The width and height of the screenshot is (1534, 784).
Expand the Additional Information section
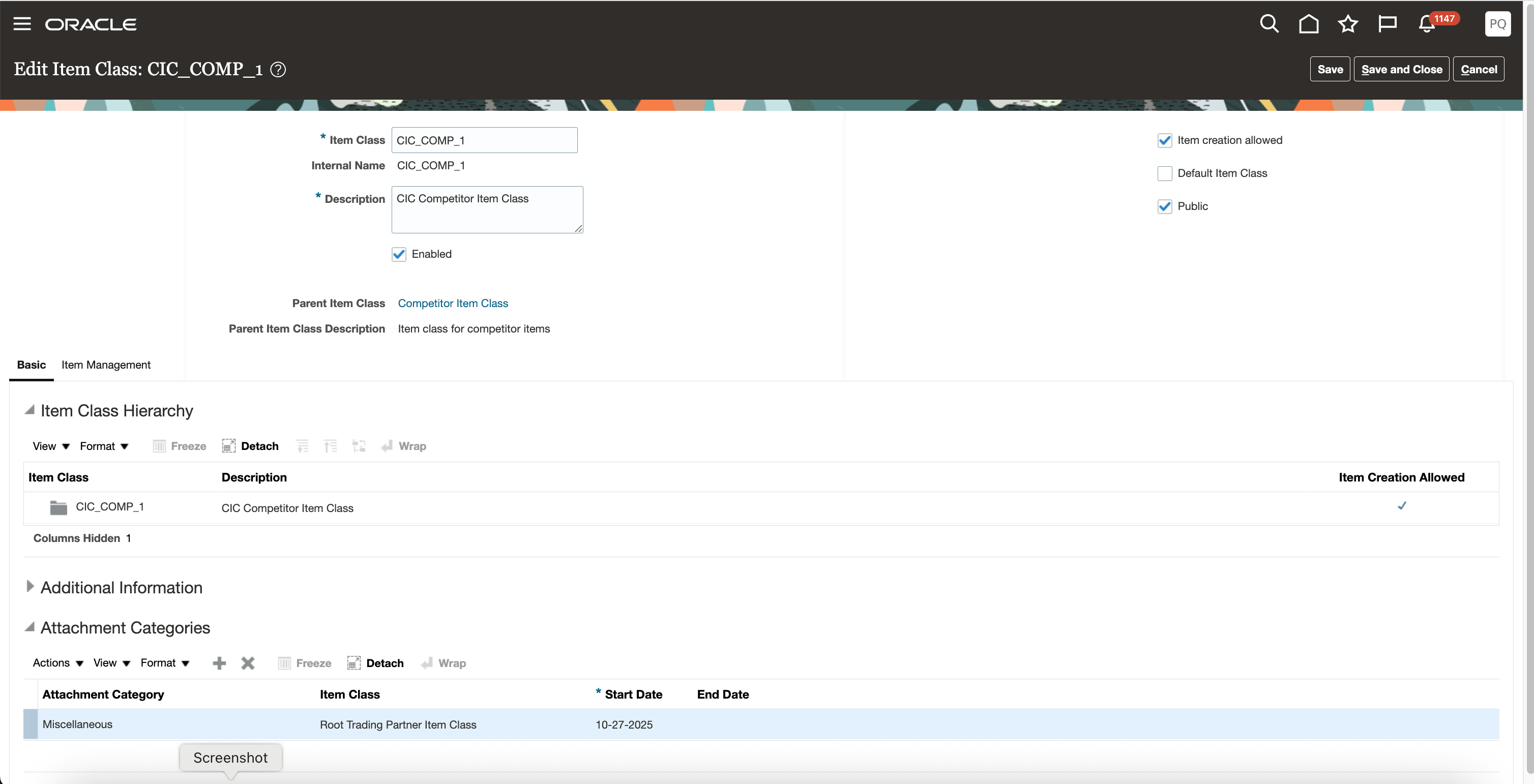click(x=30, y=587)
